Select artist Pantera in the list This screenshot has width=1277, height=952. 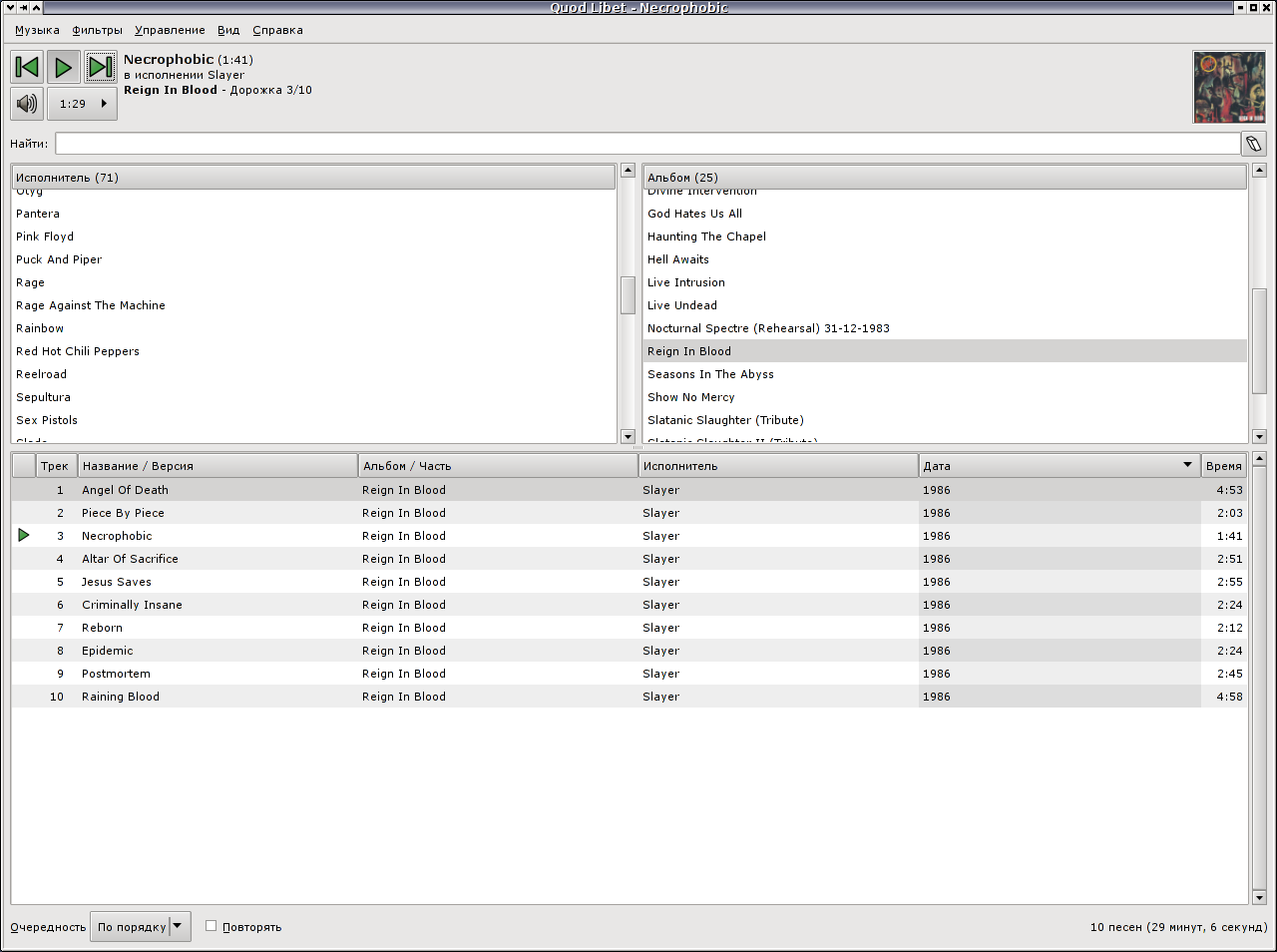[313, 214]
